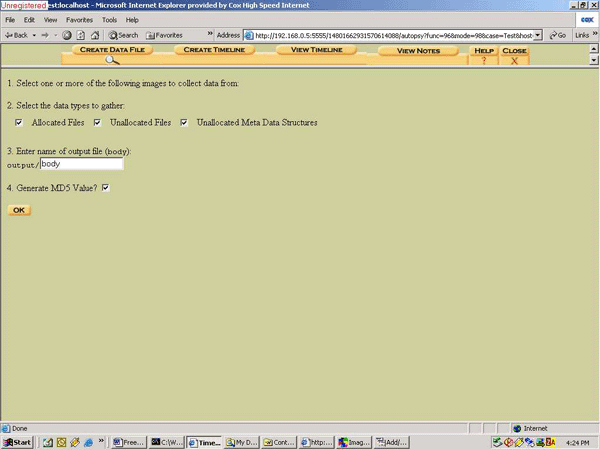Click the Refresh page icon

point(80,35)
